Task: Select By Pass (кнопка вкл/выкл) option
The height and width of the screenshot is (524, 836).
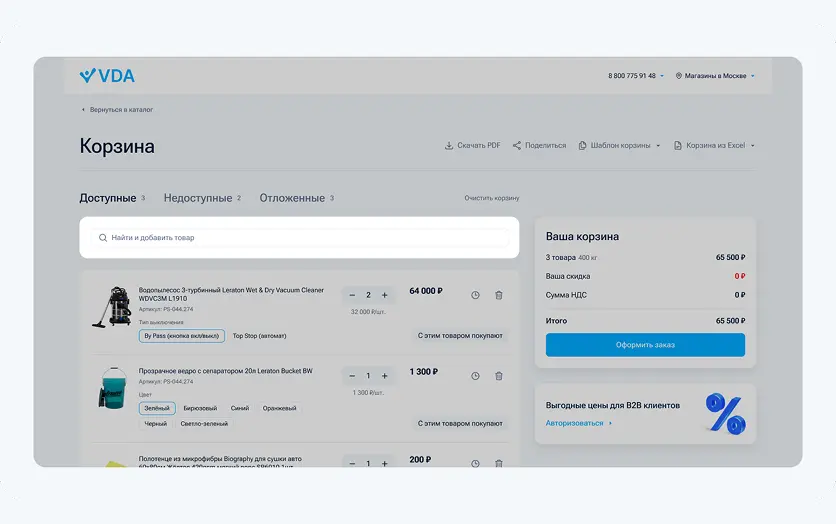Action: point(182,336)
